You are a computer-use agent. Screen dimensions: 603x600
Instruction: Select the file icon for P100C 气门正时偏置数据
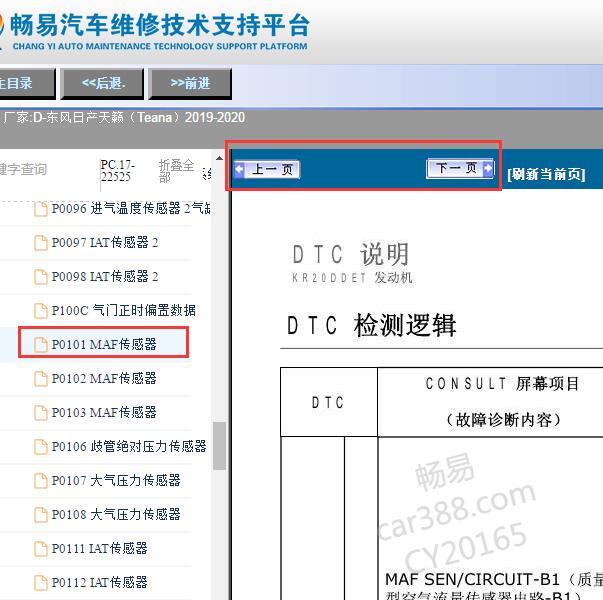pos(41,311)
